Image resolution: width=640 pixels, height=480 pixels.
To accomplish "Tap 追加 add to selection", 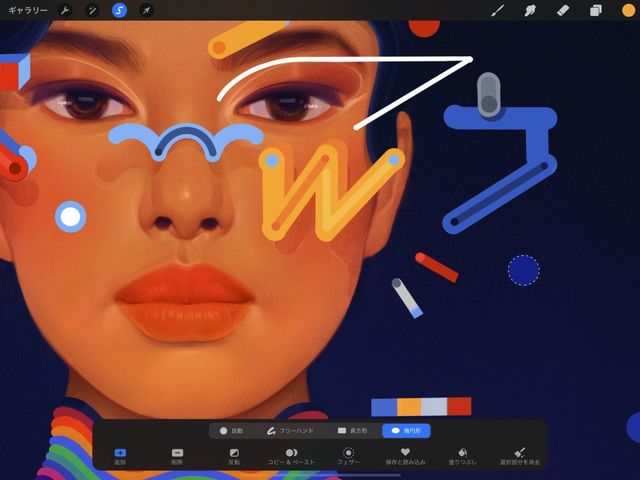I will pos(120,456).
